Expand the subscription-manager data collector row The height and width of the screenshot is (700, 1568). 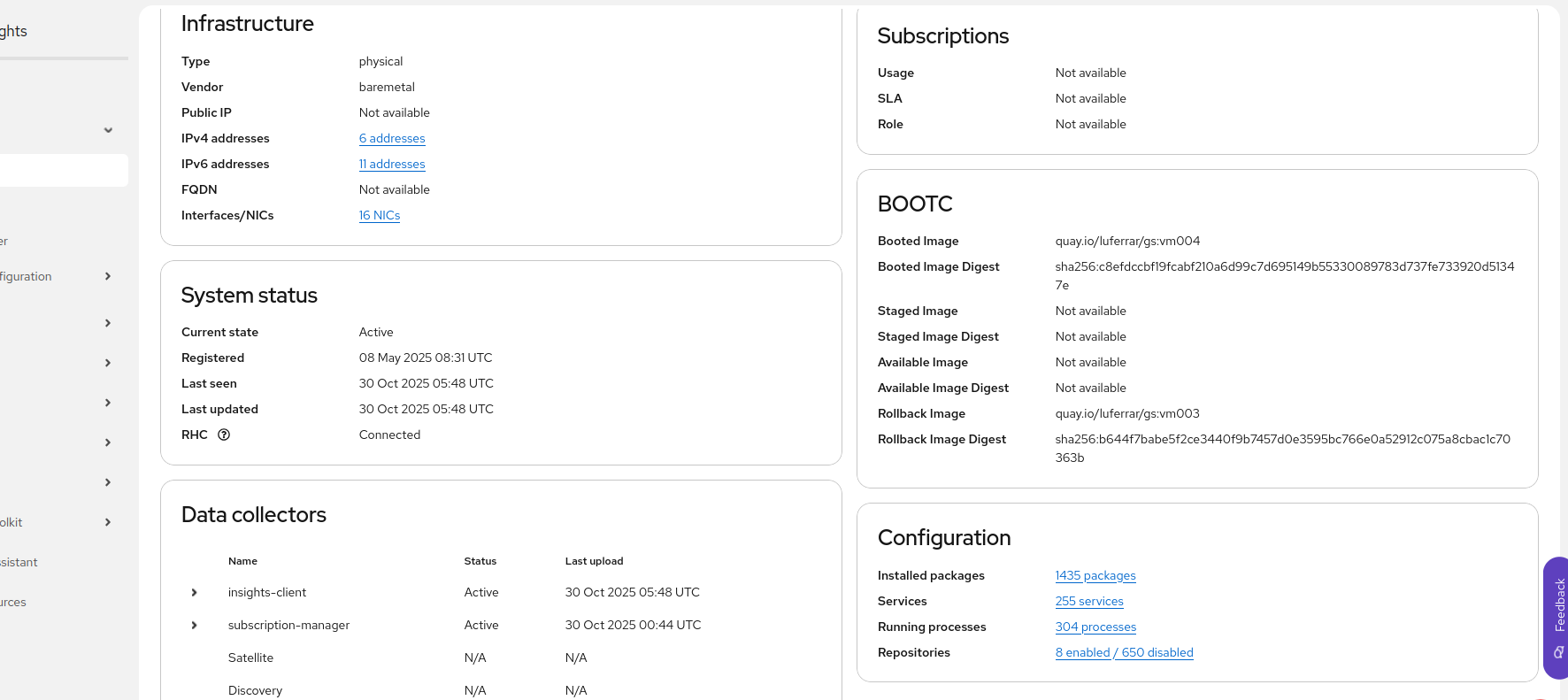tap(195, 625)
